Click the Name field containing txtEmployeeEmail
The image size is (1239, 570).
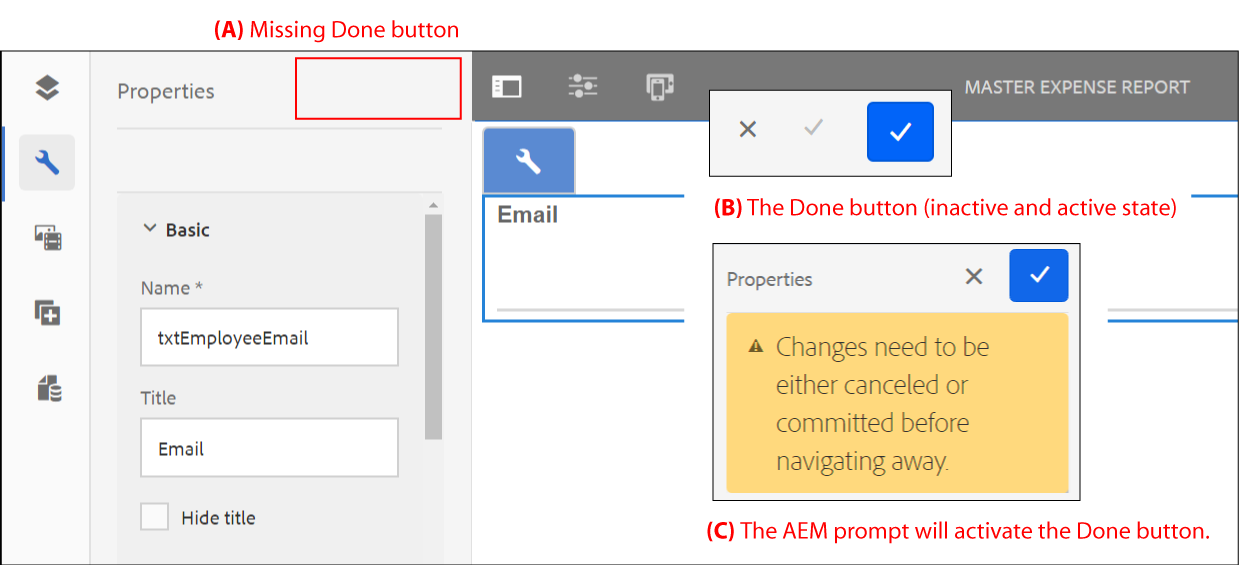(269, 337)
